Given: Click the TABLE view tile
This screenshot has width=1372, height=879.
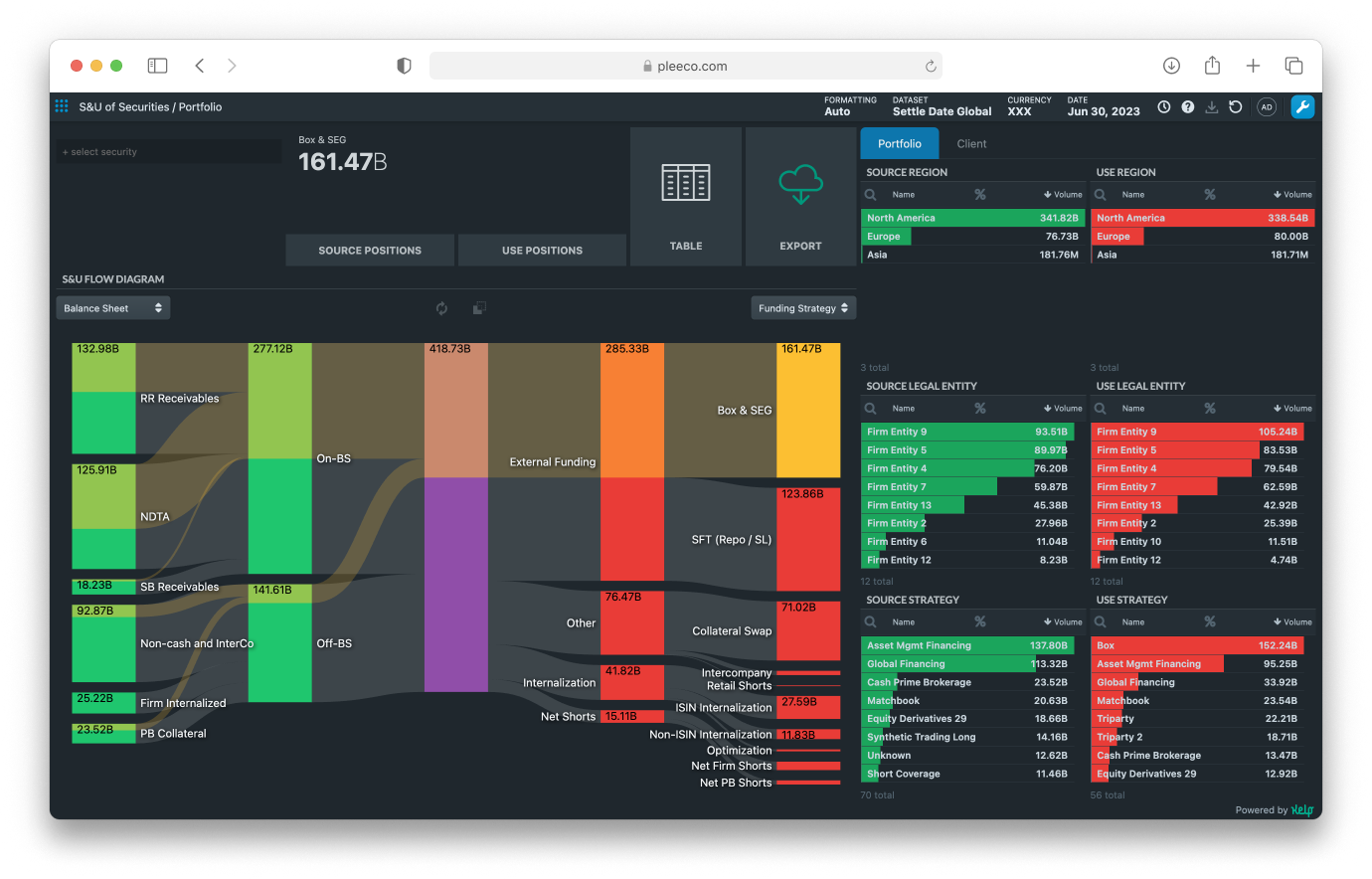Looking at the screenshot, I should [x=686, y=196].
